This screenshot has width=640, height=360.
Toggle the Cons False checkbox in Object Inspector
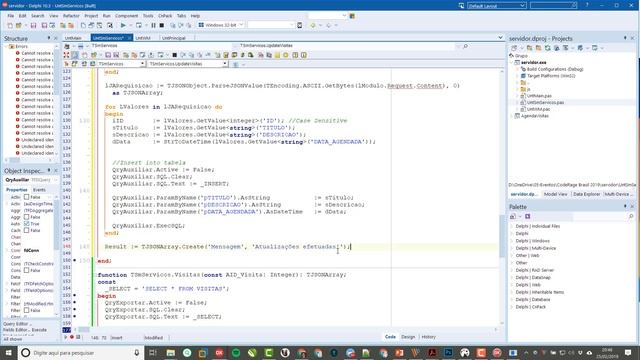(27, 270)
